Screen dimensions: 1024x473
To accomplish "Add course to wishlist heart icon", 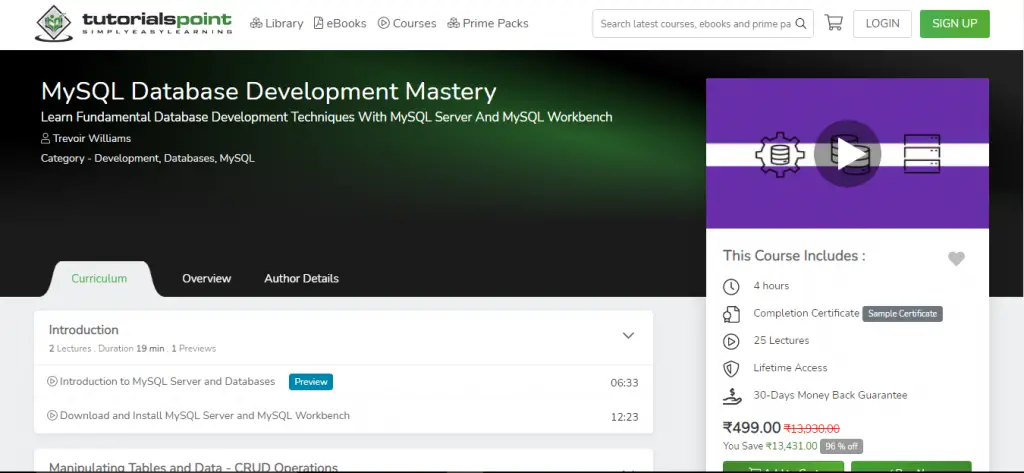I will click(956, 259).
